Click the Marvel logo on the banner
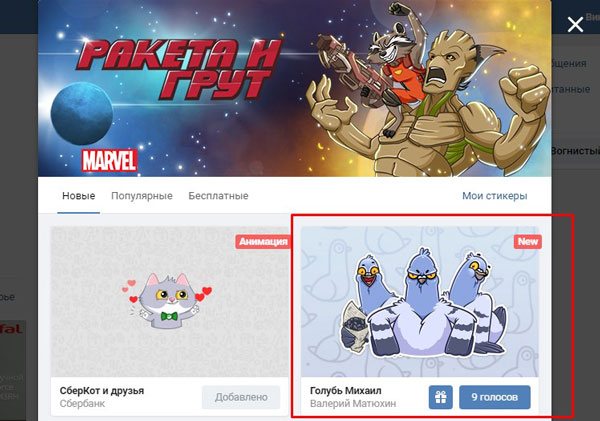 click(109, 160)
